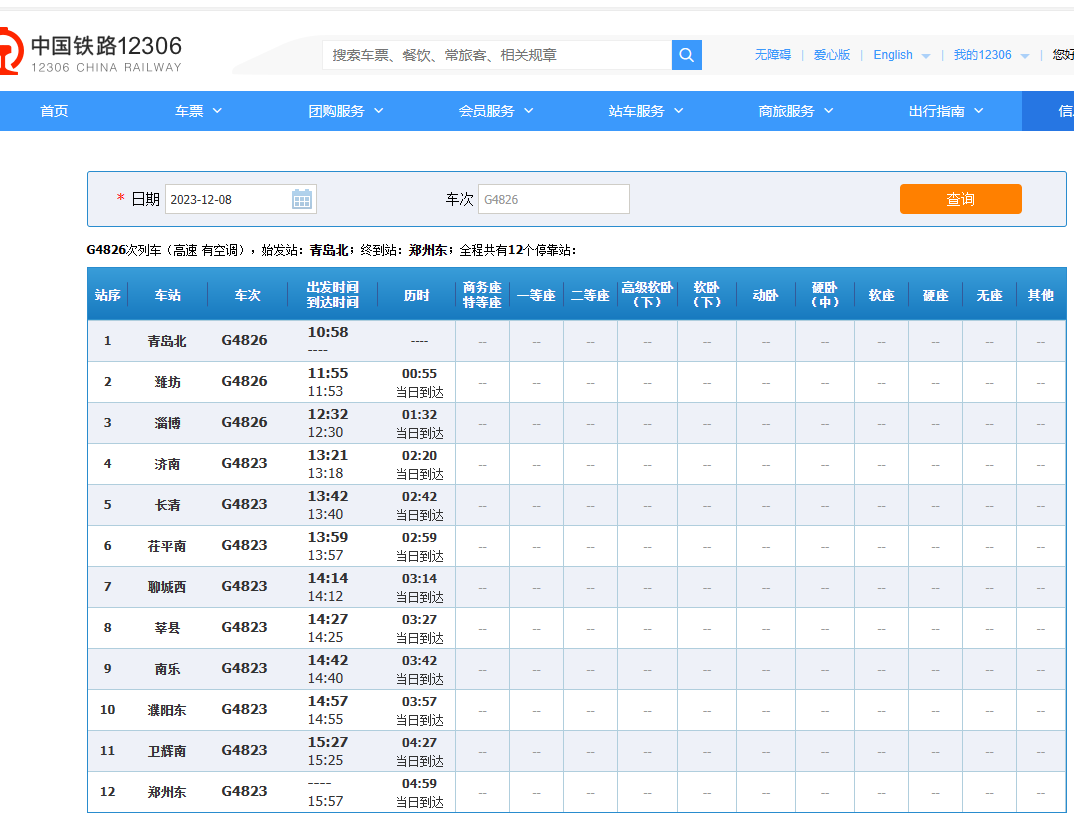This screenshot has height=817, width=1074.
Task: Click the 高级软卧 column header
Action: pos(647,294)
